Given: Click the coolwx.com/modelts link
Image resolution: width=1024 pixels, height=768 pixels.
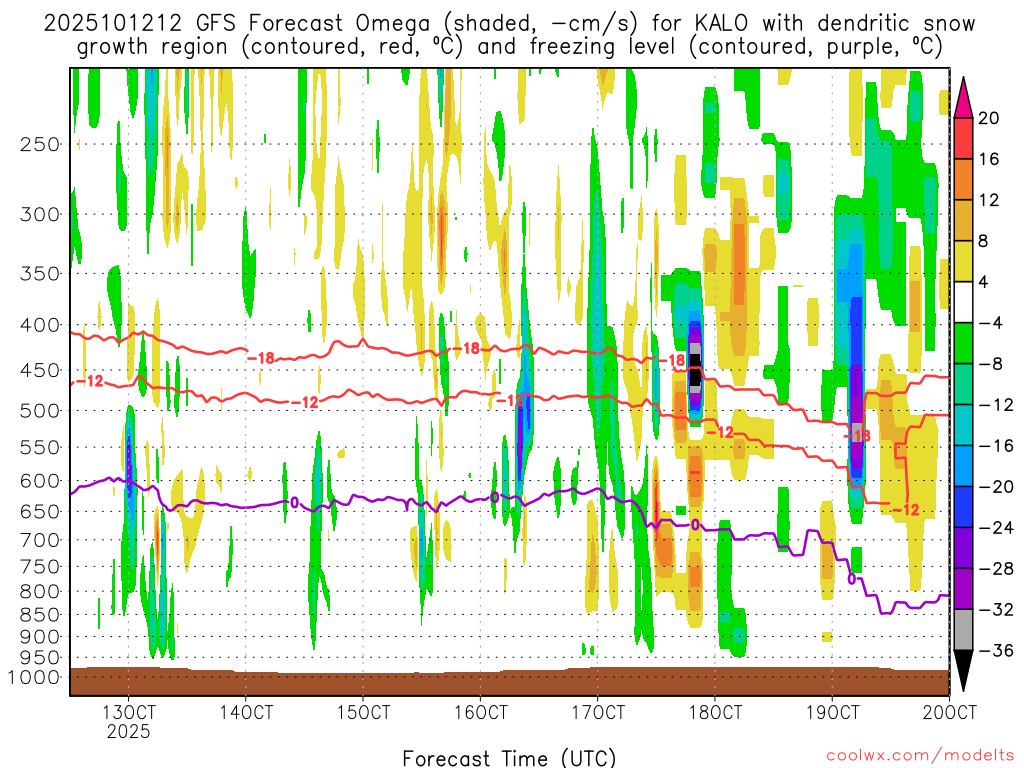Looking at the screenshot, I should click(920, 756).
